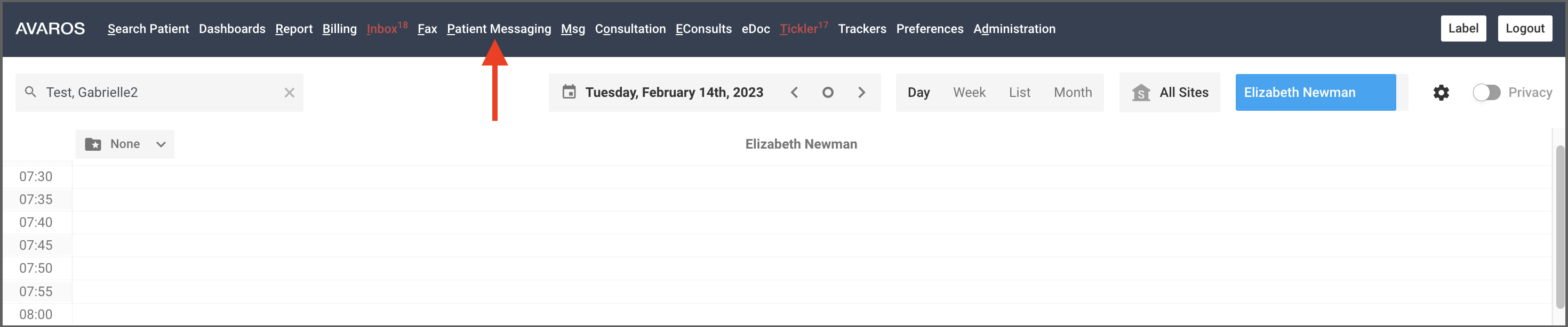This screenshot has height=327, width=1568.
Task: Click the search magnifier icon in patient field
Action: click(x=30, y=92)
